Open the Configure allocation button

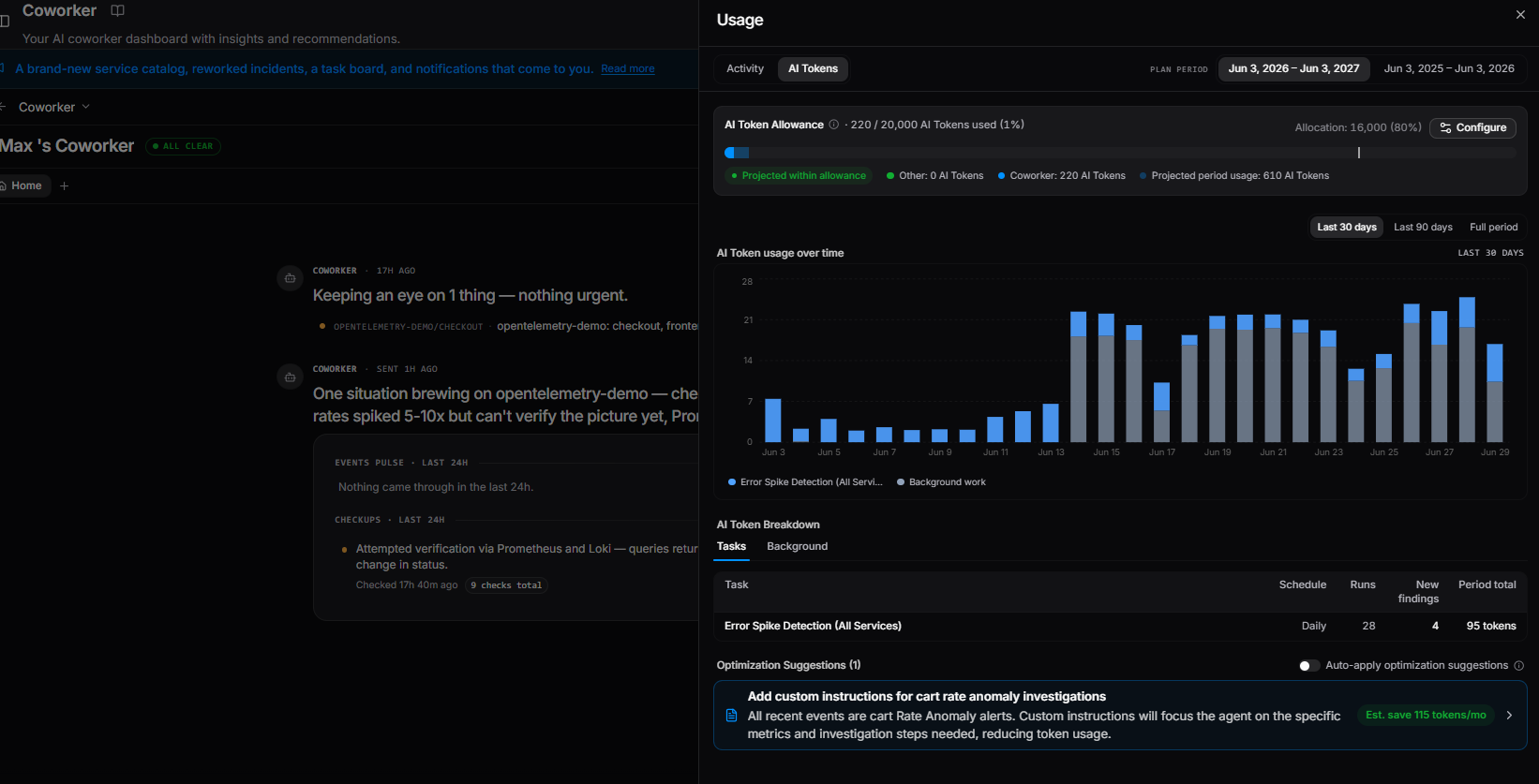1472,127
